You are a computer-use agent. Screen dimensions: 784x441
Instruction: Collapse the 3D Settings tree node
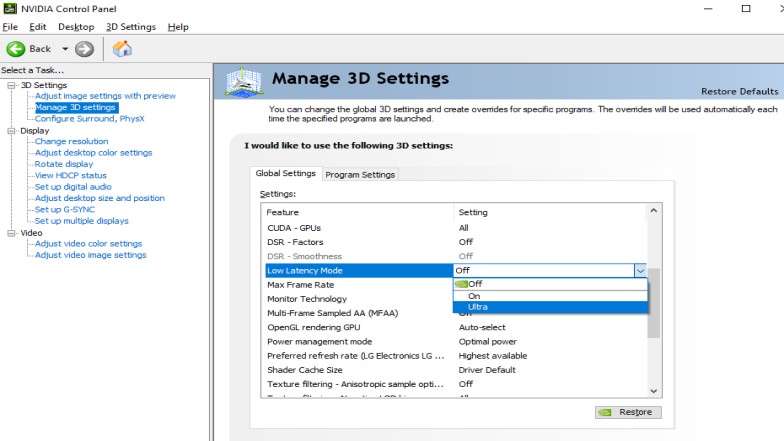(x=11, y=86)
